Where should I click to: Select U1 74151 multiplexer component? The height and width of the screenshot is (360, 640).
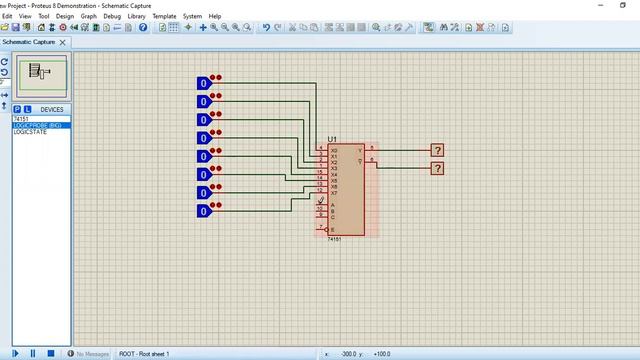tap(346, 189)
